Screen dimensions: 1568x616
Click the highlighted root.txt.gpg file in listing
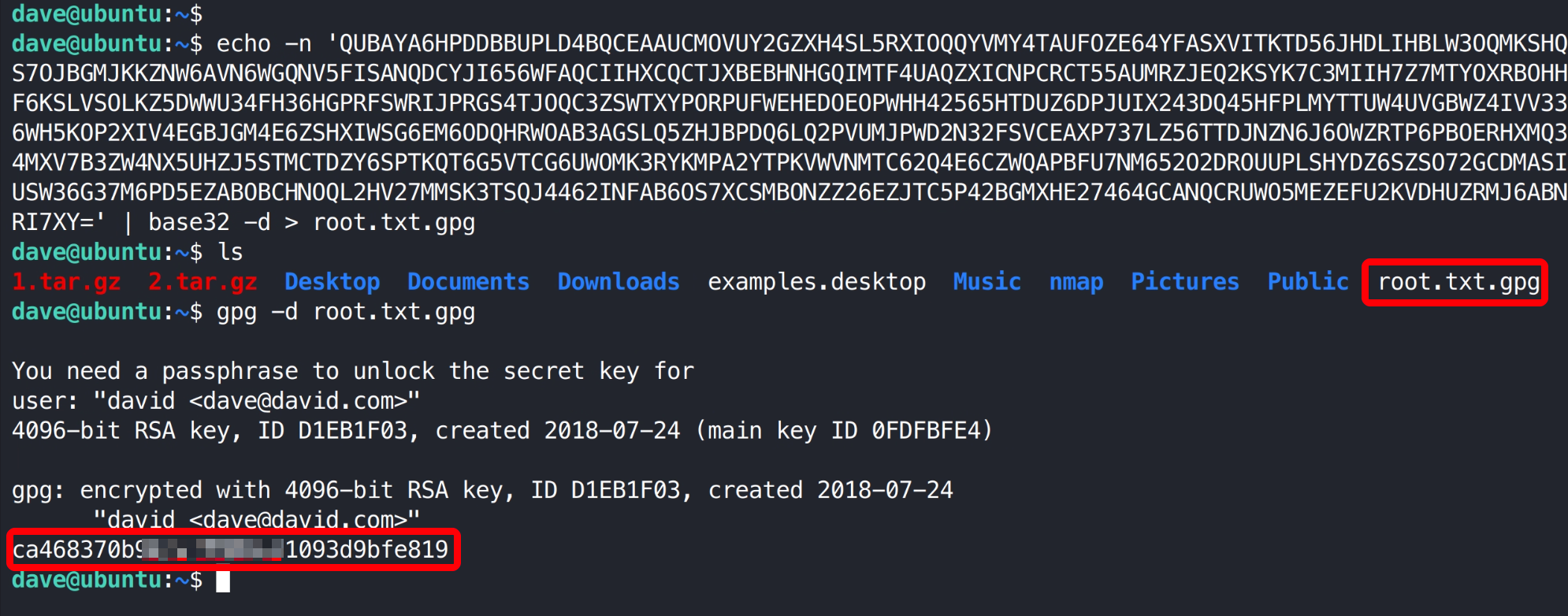[1458, 282]
